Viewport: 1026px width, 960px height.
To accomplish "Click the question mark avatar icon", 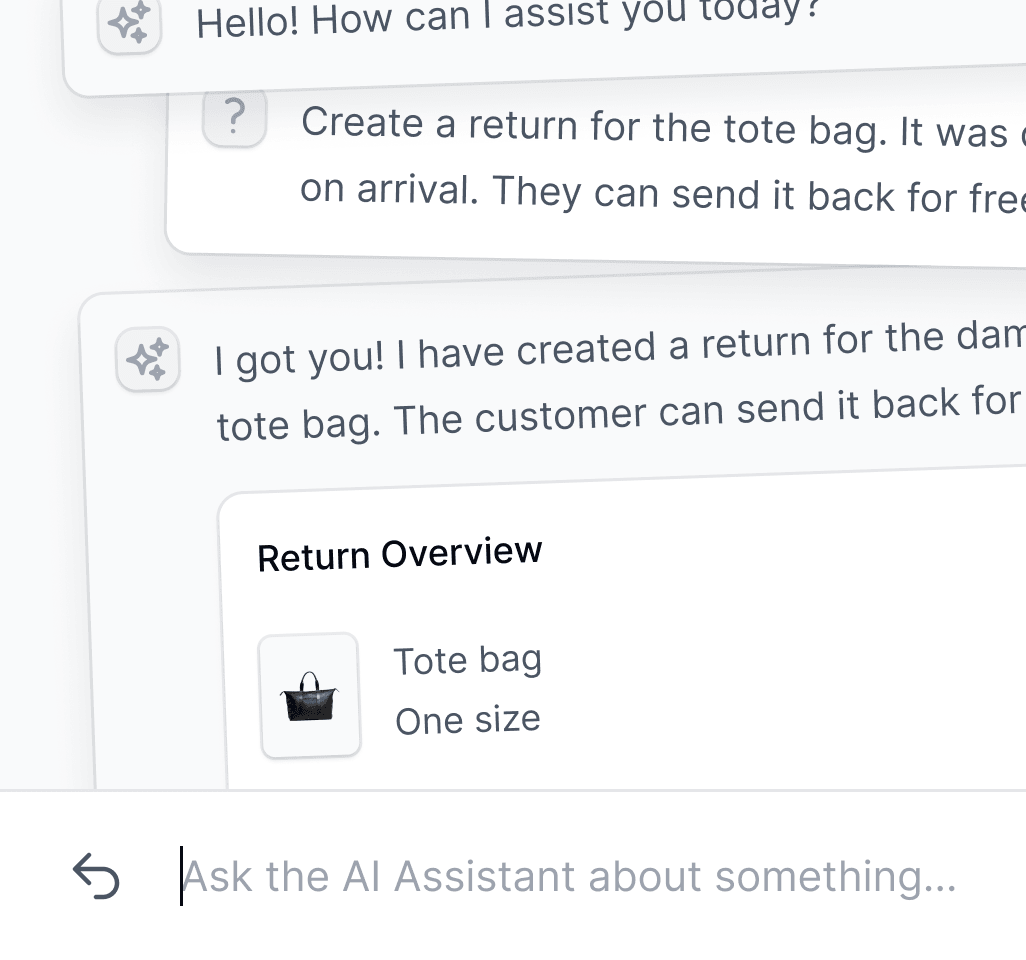I will click(x=234, y=117).
